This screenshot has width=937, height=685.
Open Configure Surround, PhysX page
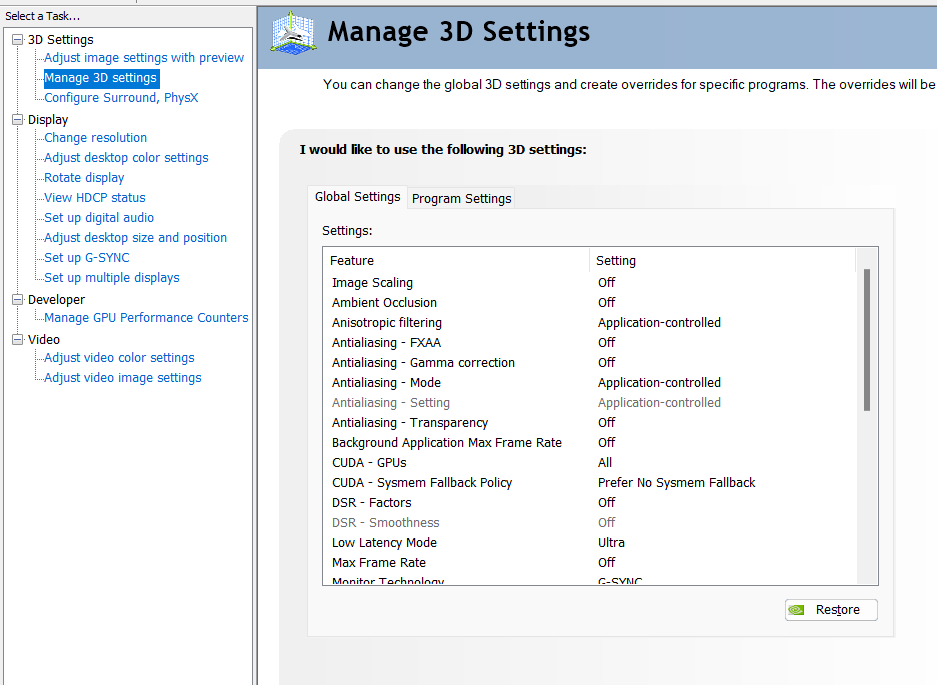(x=121, y=98)
